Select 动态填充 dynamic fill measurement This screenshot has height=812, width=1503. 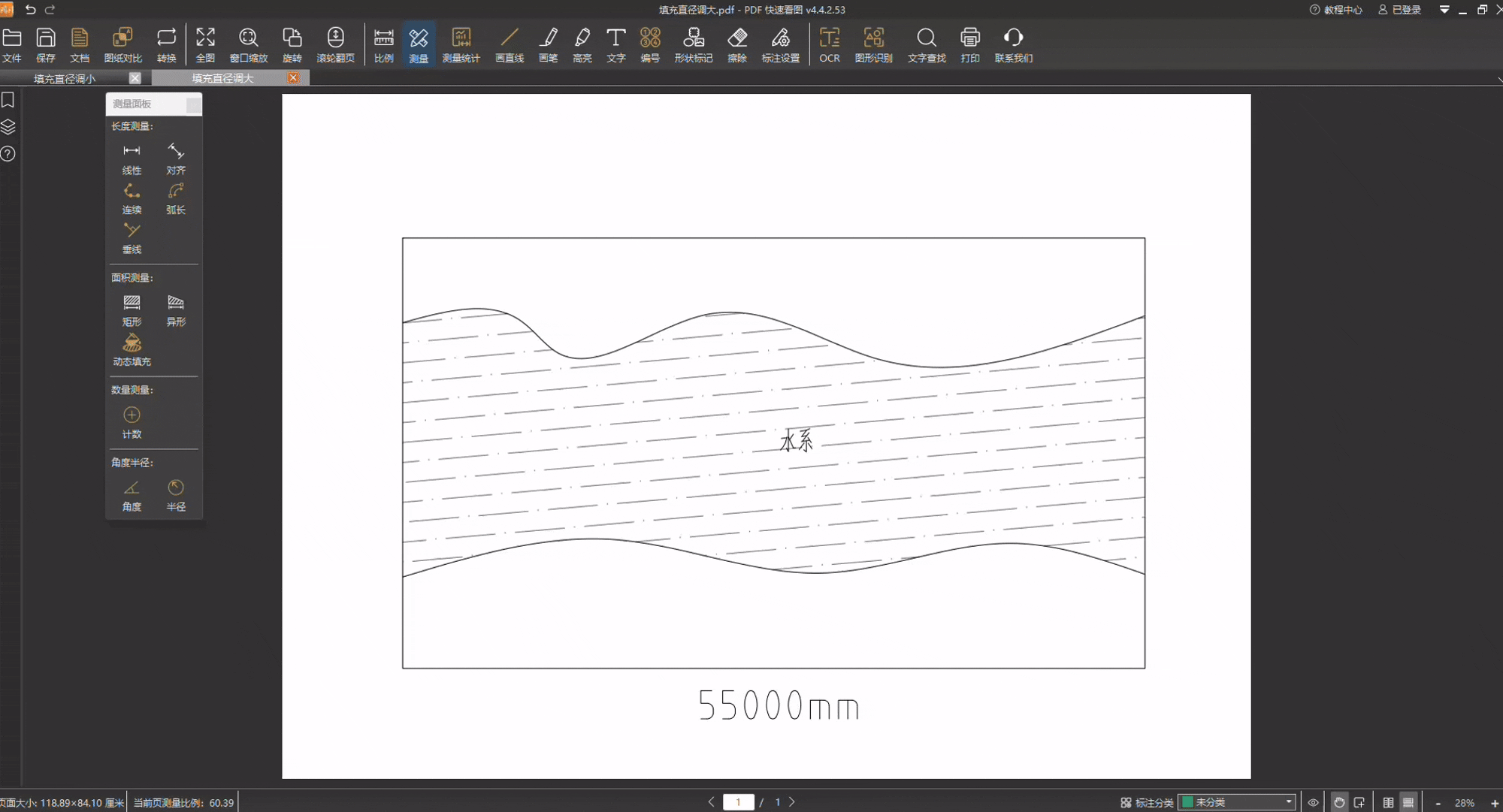tap(132, 350)
